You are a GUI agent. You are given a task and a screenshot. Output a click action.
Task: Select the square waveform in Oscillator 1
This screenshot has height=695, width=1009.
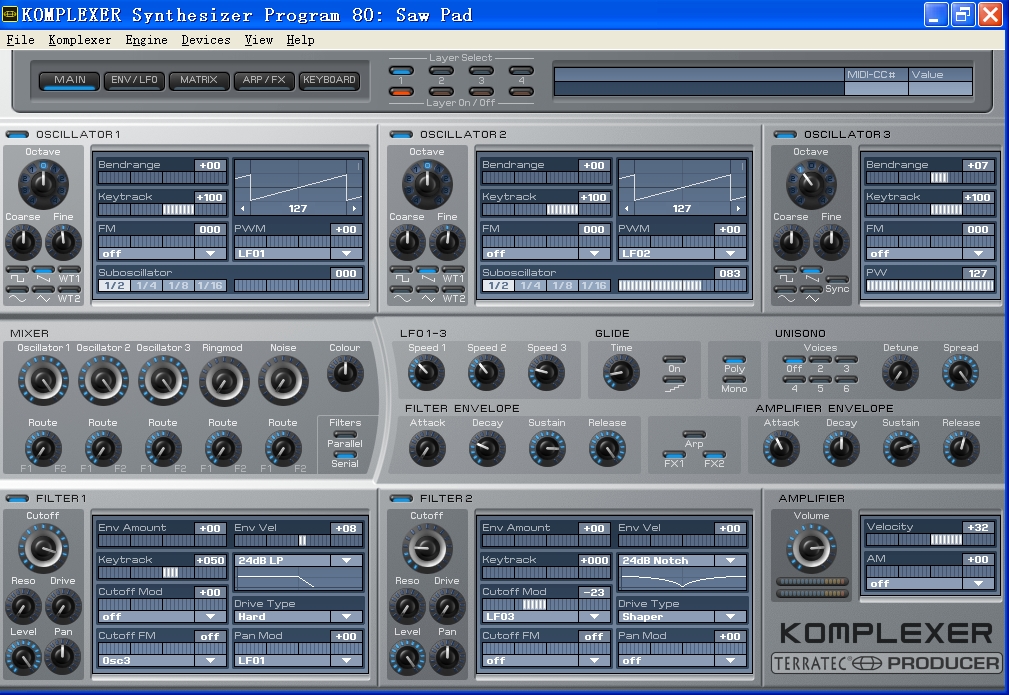tap(17, 270)
